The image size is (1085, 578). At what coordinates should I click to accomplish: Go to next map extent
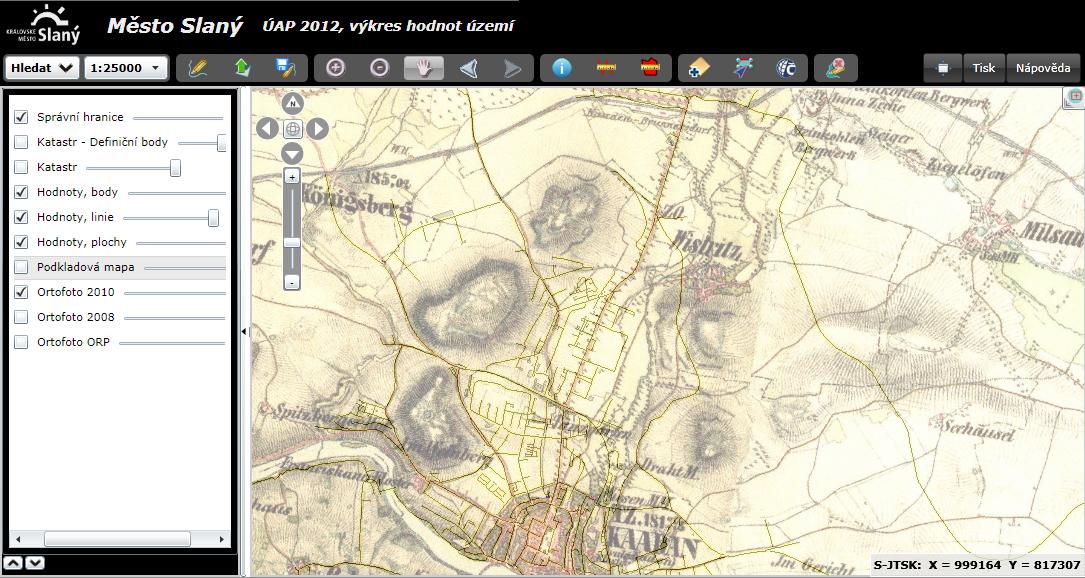[512, 68]
